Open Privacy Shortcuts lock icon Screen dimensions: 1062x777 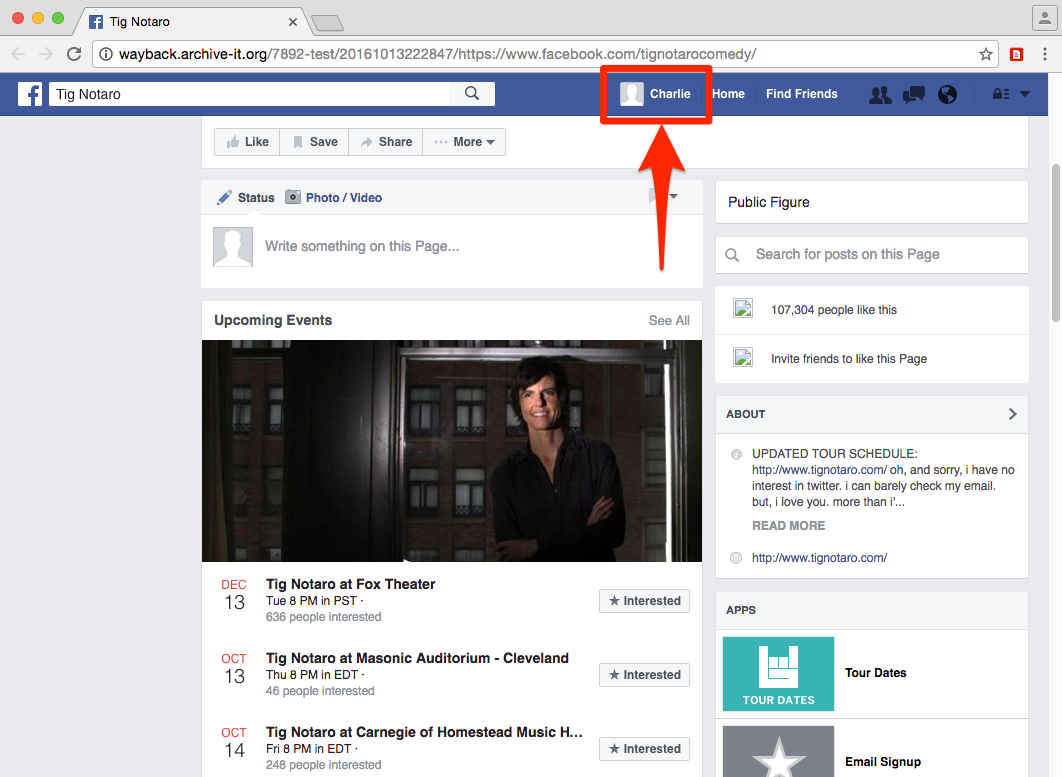click(x=1000, y=94)
